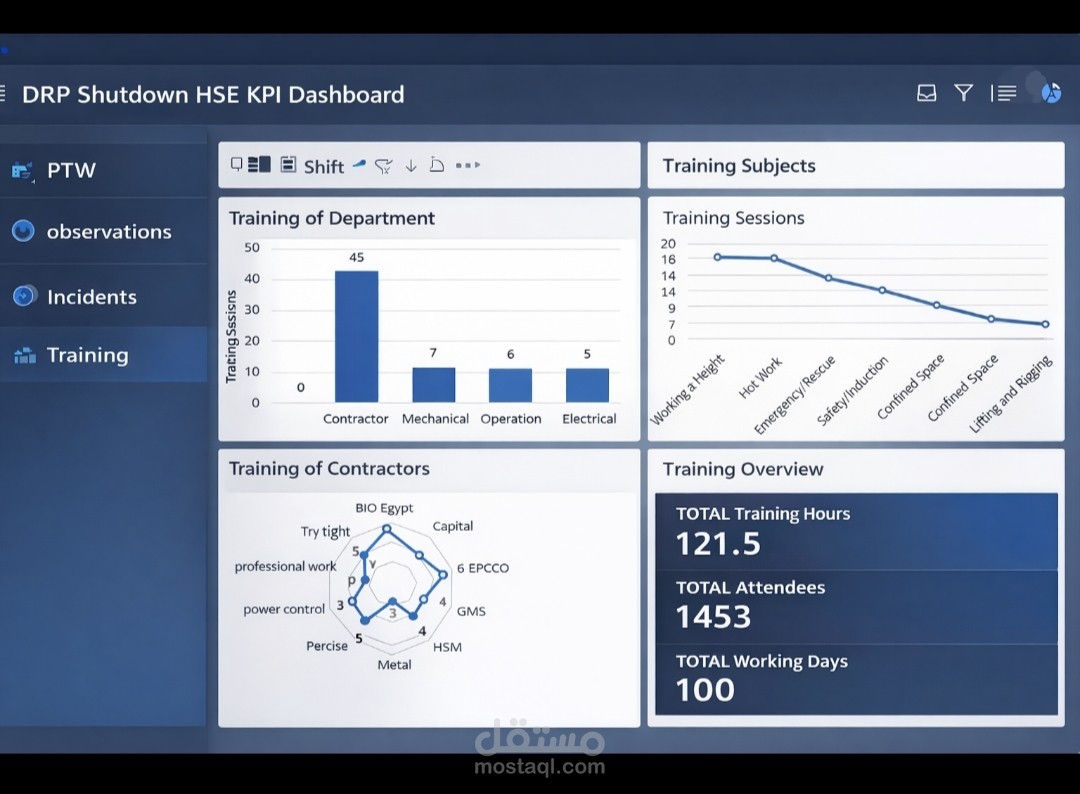Click the Operation axis label
Screen dimensions: 1080x794
click(510, 419)
